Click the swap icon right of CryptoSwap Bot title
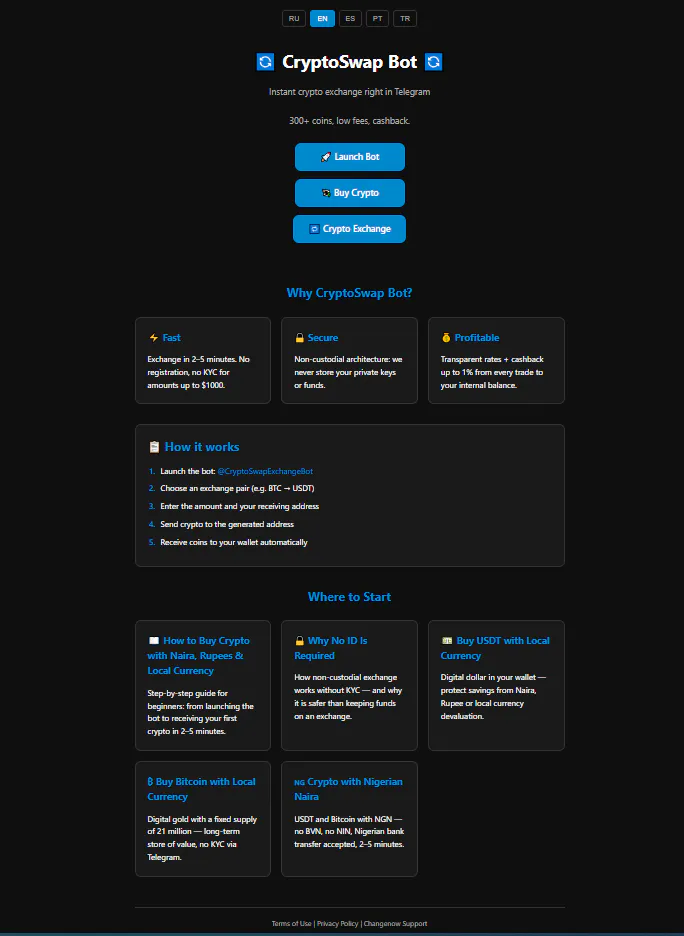 pos(433,61)
